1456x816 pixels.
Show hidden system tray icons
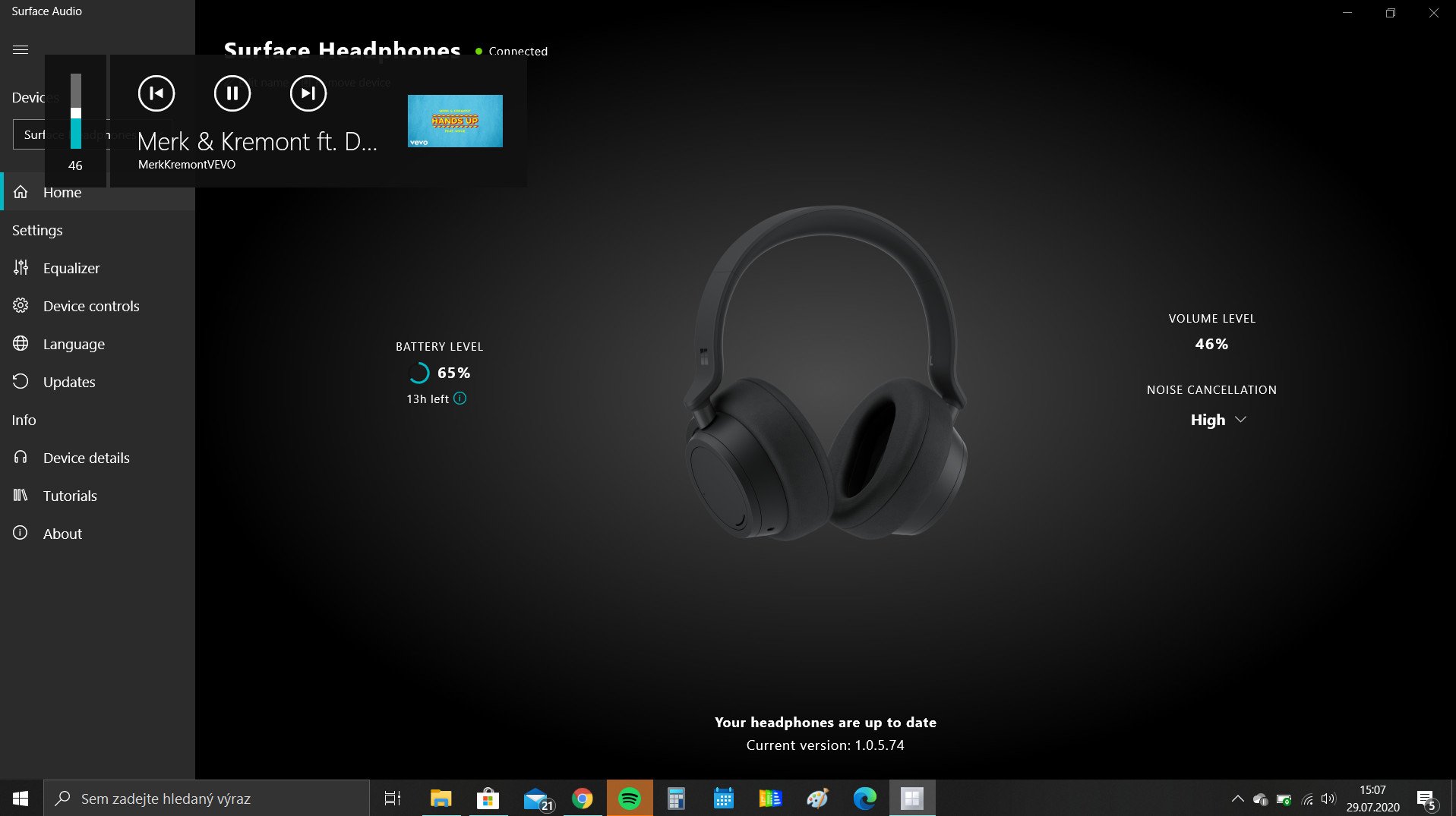[x=1237, y=799]
